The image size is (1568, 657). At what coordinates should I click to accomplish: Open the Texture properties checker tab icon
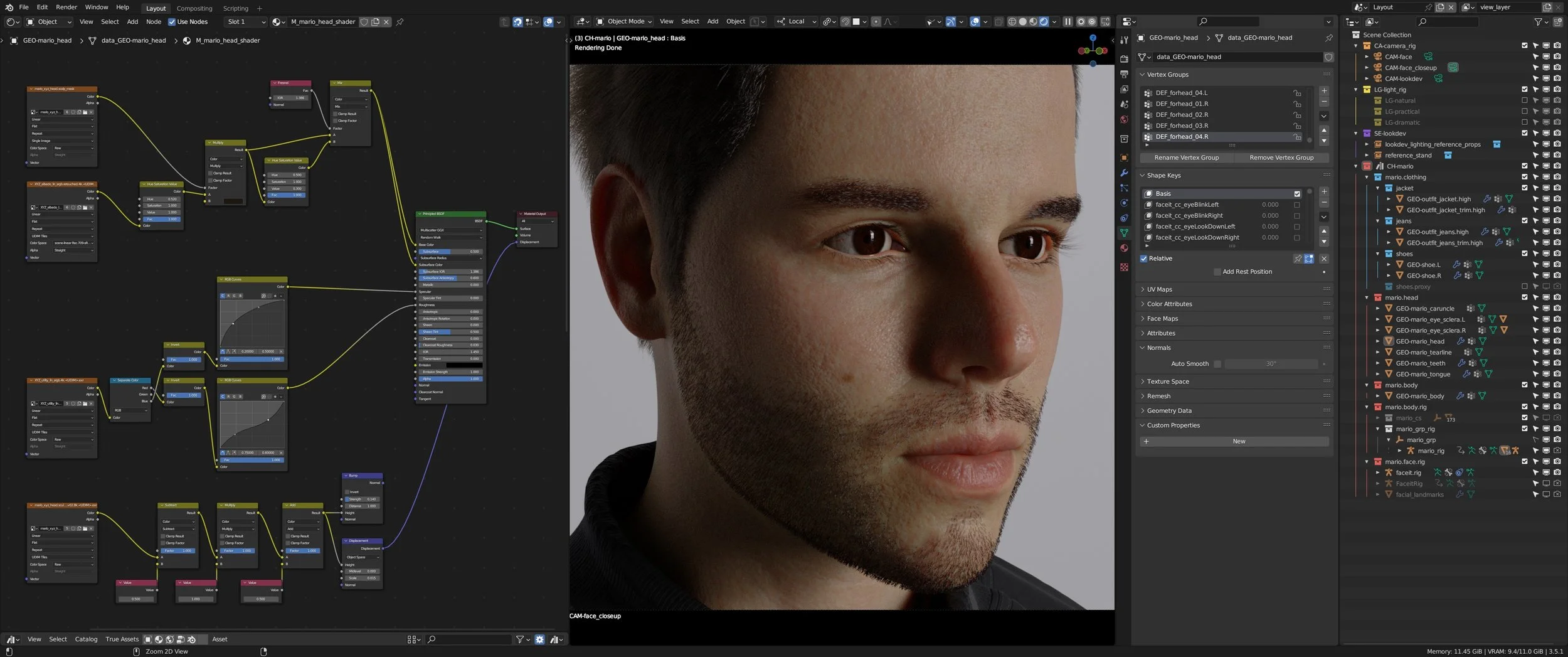click(x=1124, y=267)
